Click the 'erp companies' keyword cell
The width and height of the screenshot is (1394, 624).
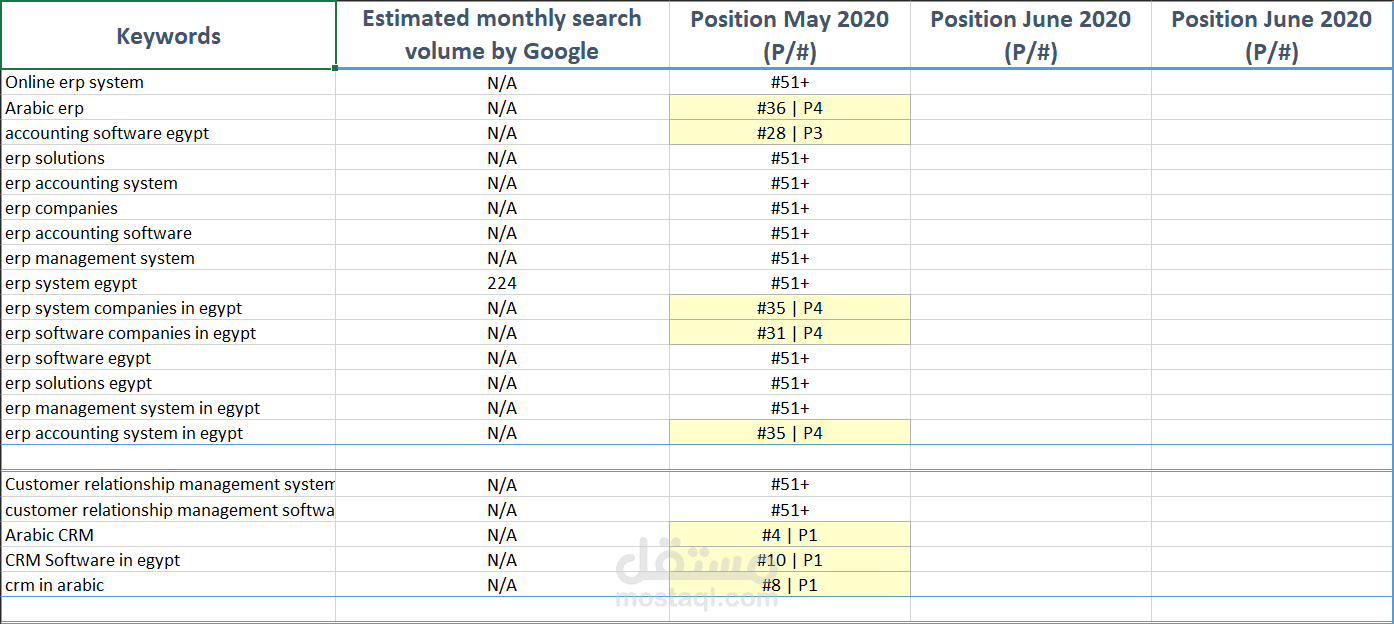pos(168,208)
